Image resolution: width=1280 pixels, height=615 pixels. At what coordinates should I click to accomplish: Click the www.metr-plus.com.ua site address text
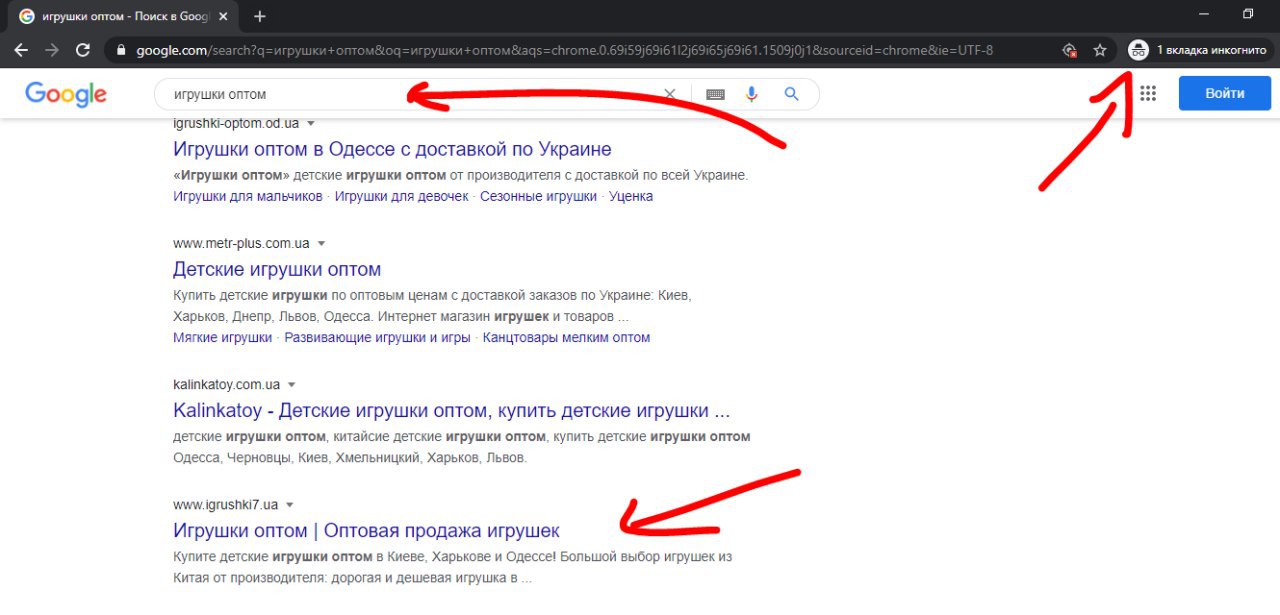241,243
